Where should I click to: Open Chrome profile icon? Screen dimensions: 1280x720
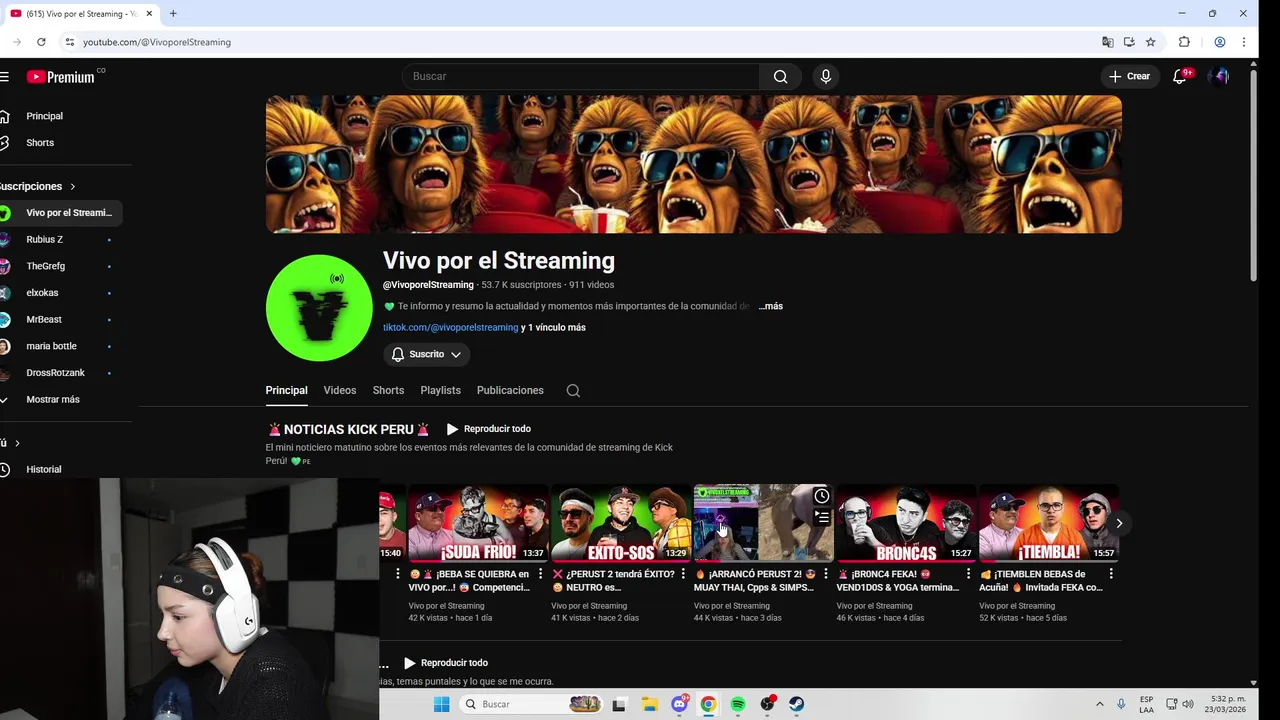[x=1220, y=42]
